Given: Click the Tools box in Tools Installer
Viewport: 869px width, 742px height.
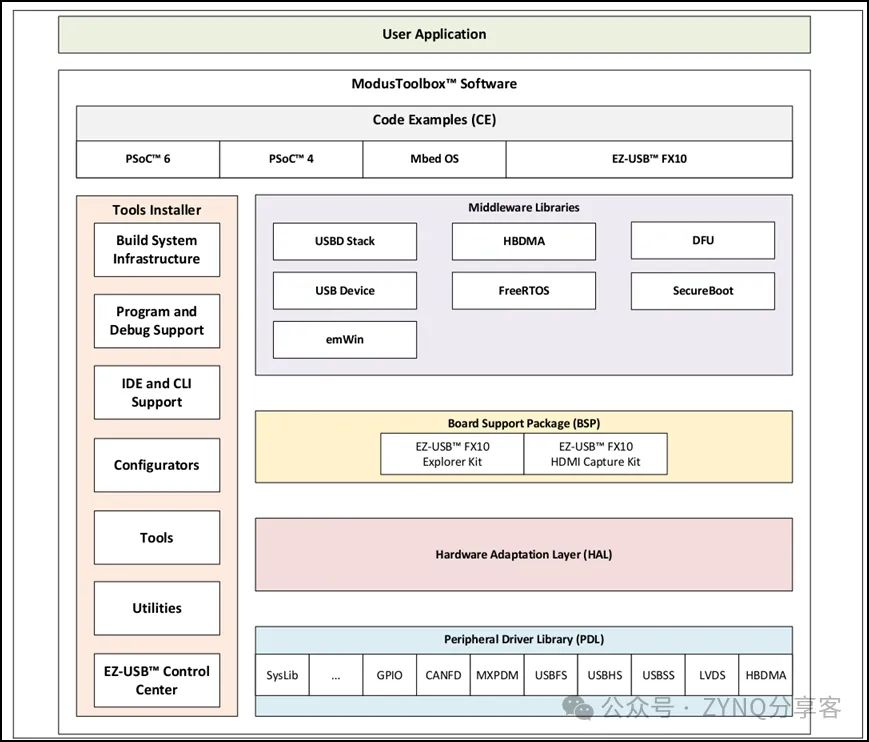Looking at the screenshot, I should [157, 538].
